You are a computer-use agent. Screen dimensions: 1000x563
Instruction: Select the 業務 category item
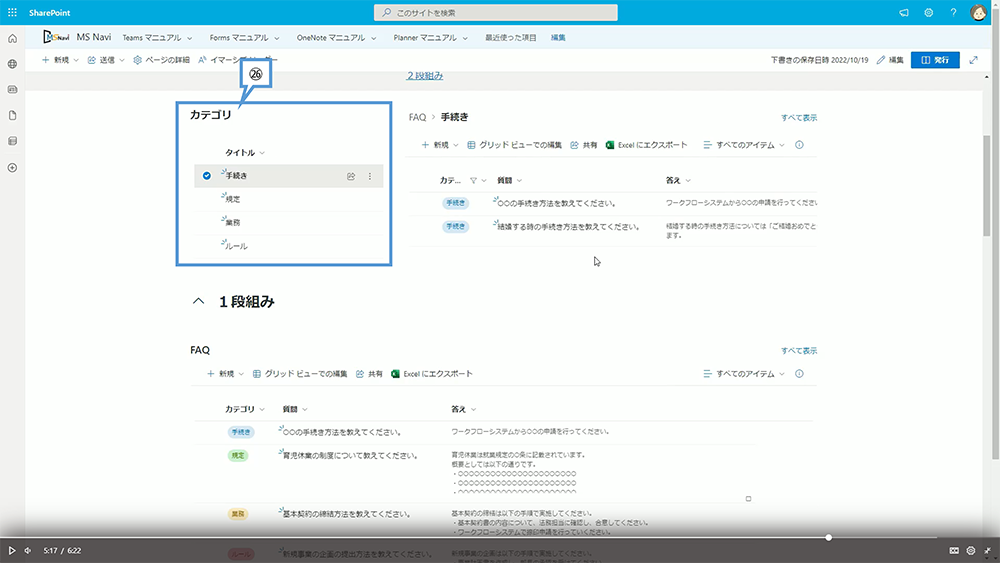coord(233,223)
